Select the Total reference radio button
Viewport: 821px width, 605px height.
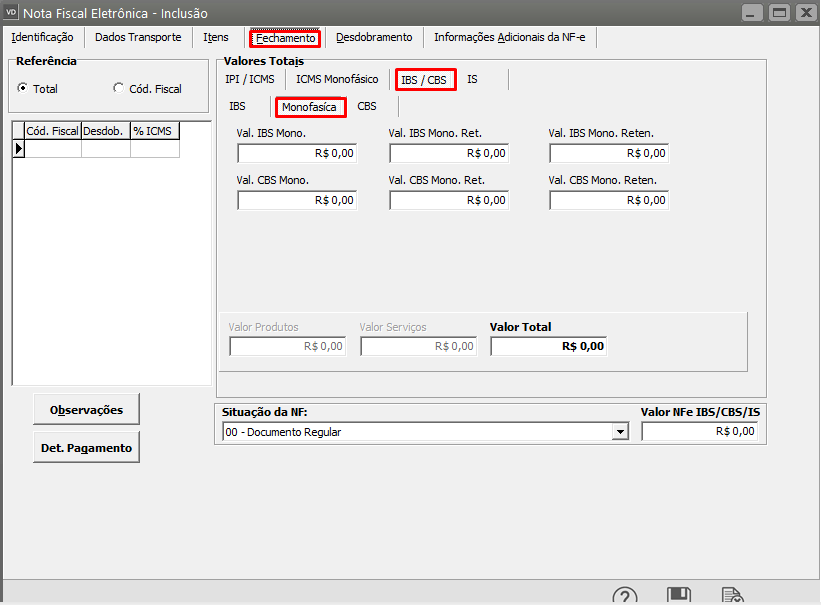pyautogui.click(x=23, y=88)
